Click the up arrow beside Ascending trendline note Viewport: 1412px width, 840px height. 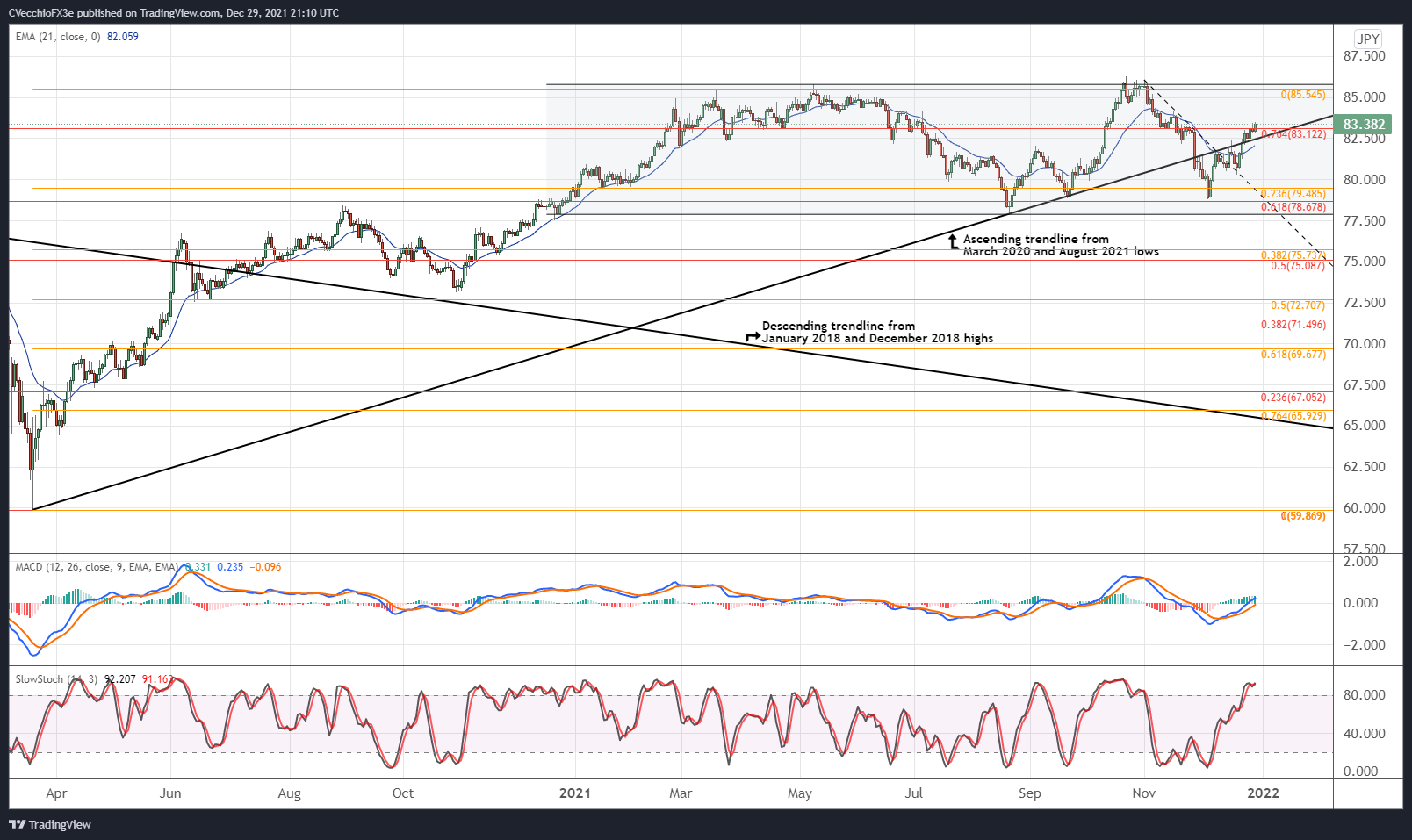click(x=954, y=241)
